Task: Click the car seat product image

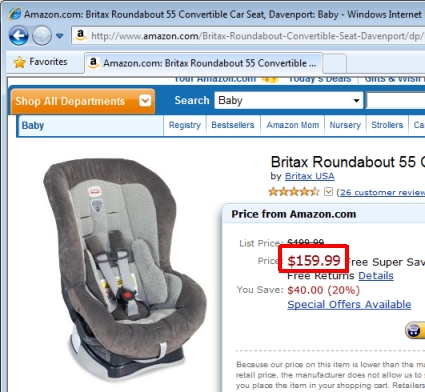Action: tap(124, 270)
